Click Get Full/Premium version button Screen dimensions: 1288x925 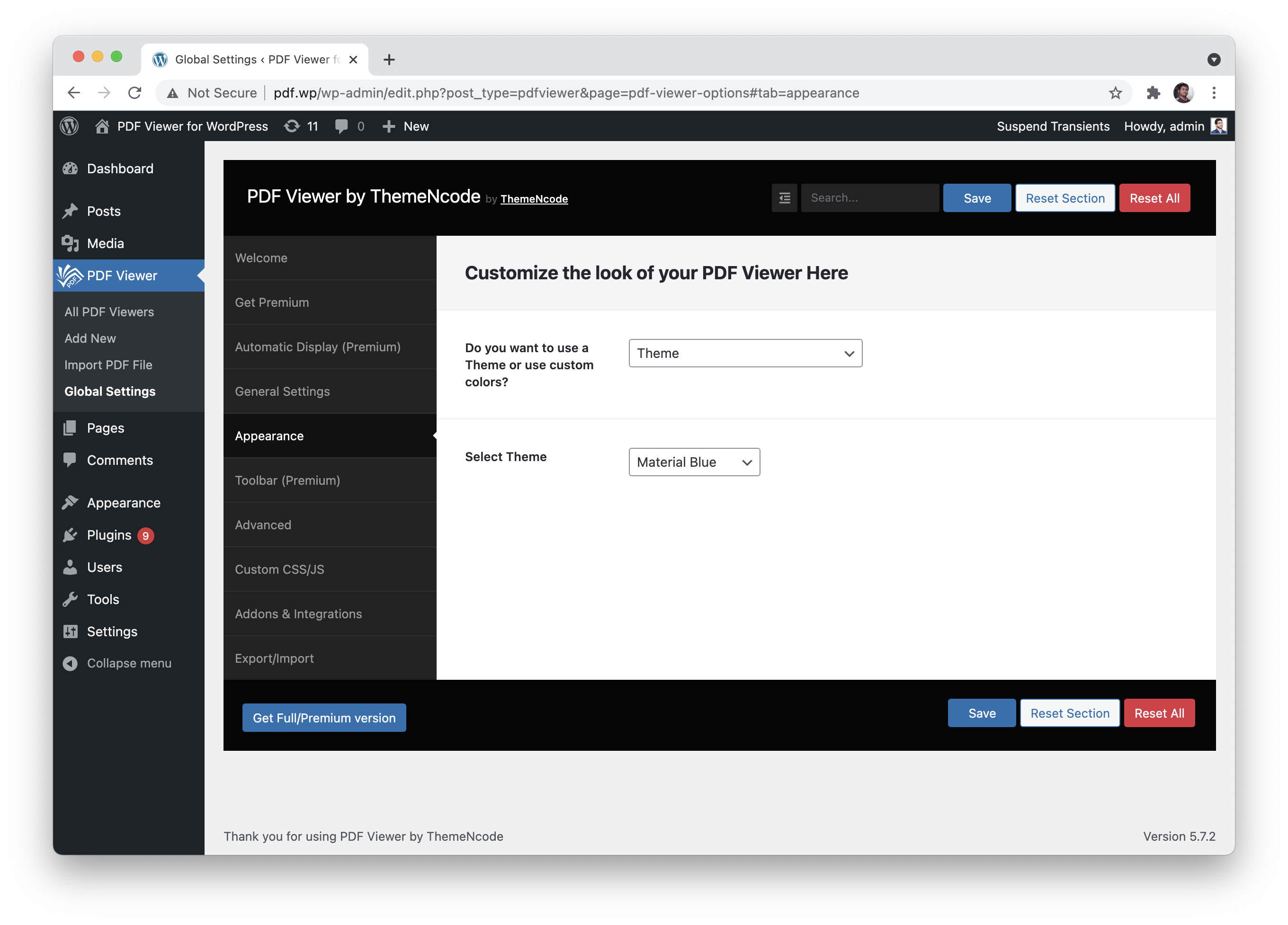point(324,718)
